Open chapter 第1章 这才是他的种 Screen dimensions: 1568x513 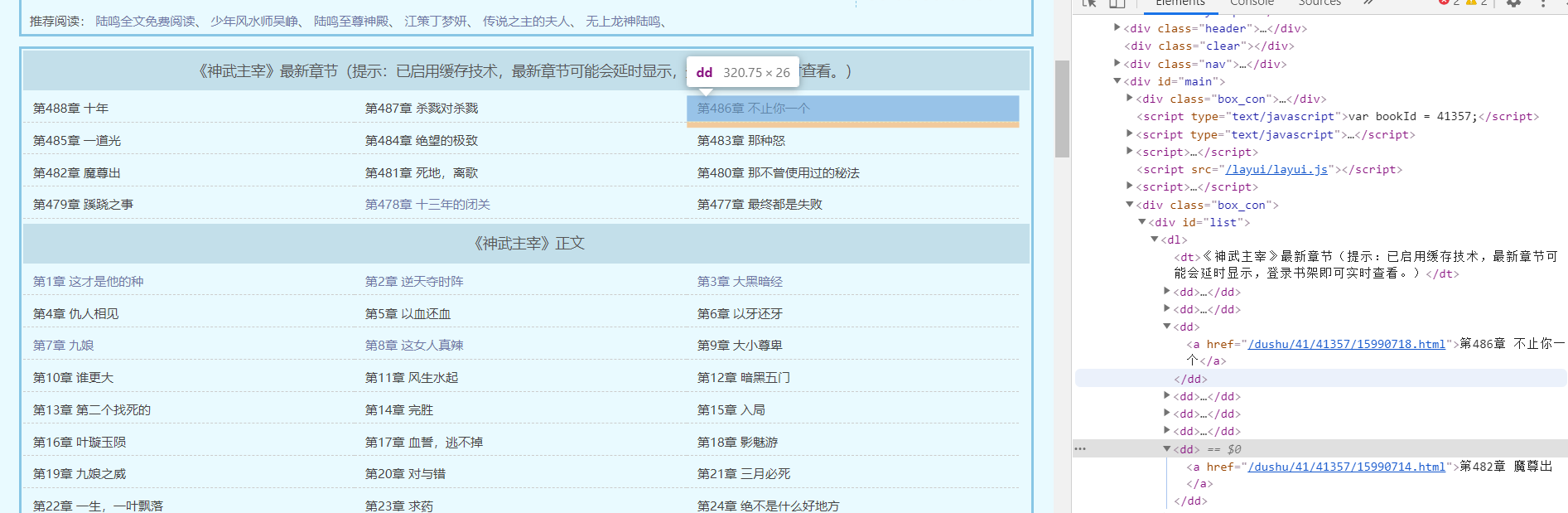tap(89, 282)
